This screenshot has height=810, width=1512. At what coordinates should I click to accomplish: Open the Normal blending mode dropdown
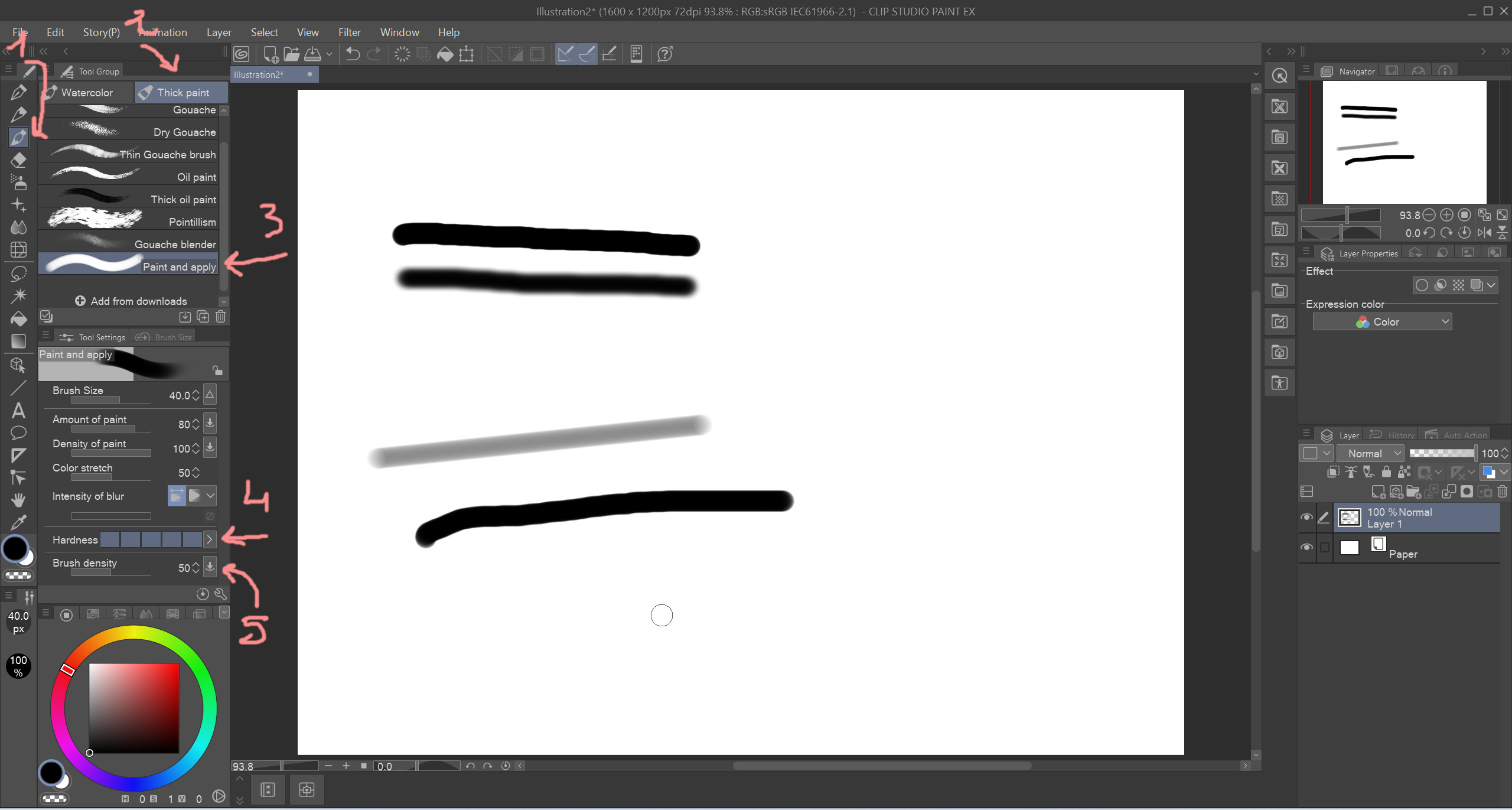(1370, 454)
